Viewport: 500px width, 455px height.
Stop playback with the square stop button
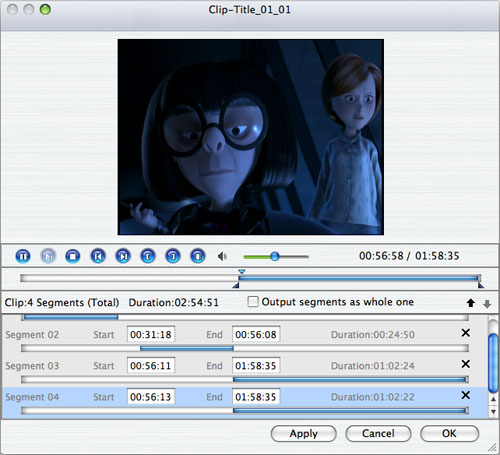(x=73, y=256)
